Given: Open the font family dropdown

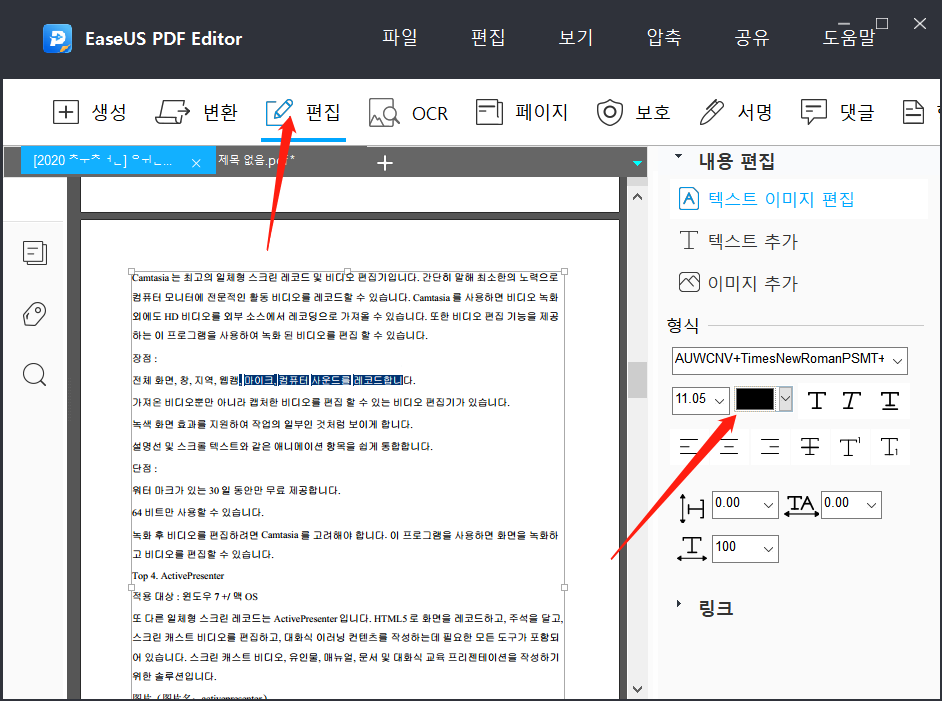Looking at the screenshot, I should click(789, 361).
